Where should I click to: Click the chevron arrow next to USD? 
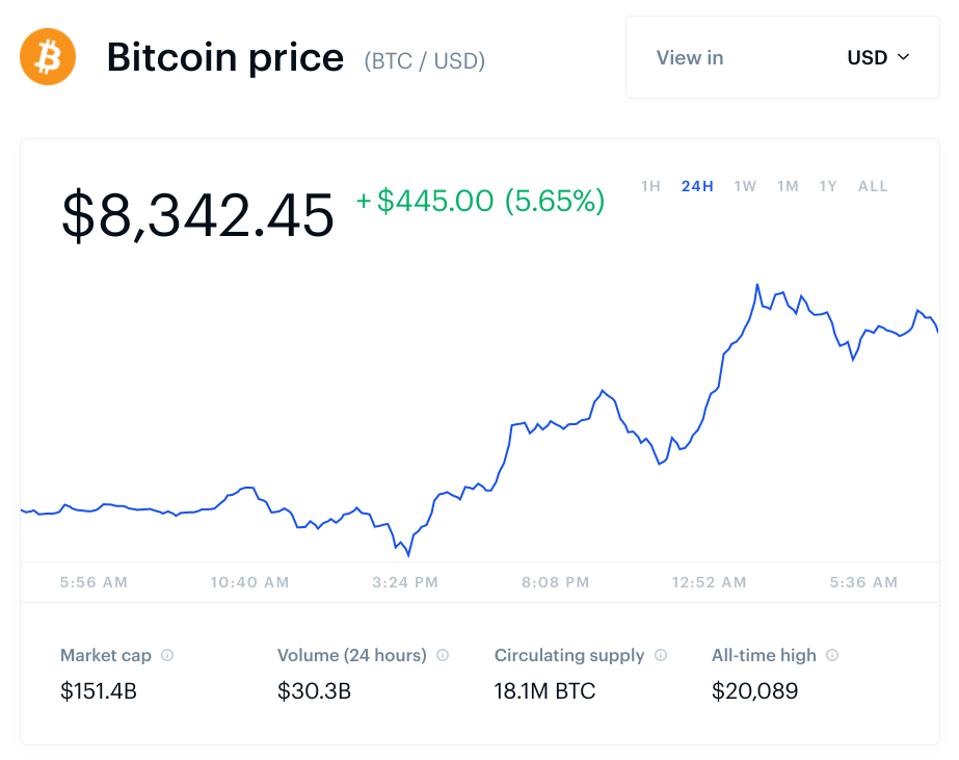pos(904,58)
